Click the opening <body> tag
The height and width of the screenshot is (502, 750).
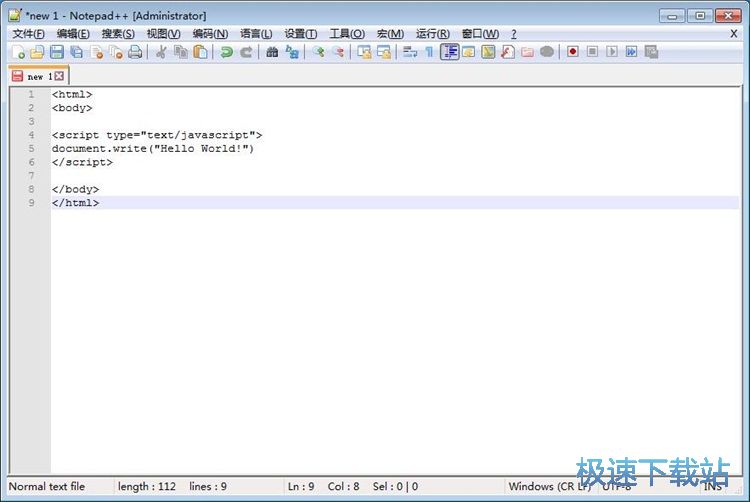coord(72,108)
